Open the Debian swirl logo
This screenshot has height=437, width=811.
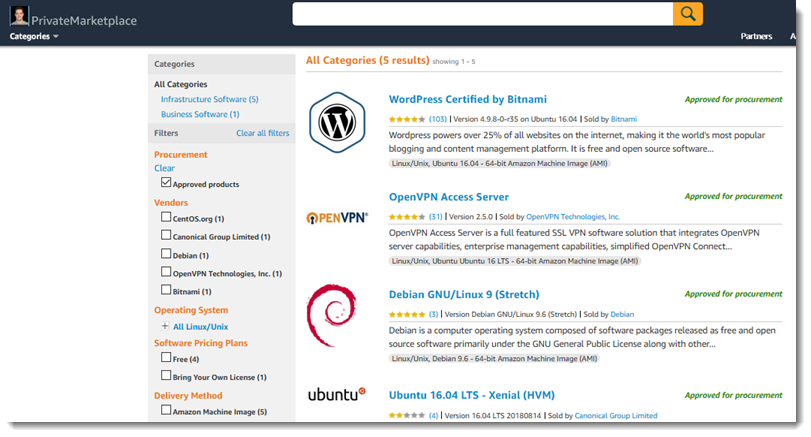tap(332, 315)
